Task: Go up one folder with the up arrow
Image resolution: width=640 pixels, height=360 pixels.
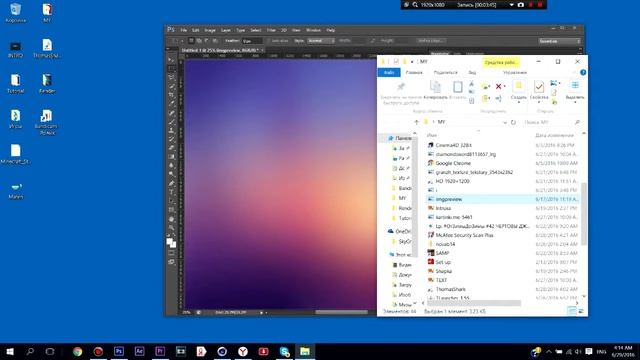Action: tap(416, 122)
